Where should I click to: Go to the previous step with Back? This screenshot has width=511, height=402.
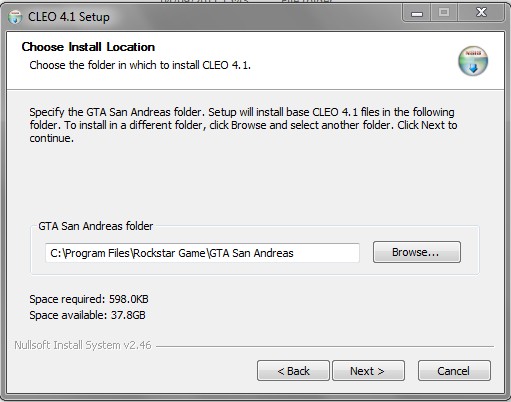tap(293, 370)
